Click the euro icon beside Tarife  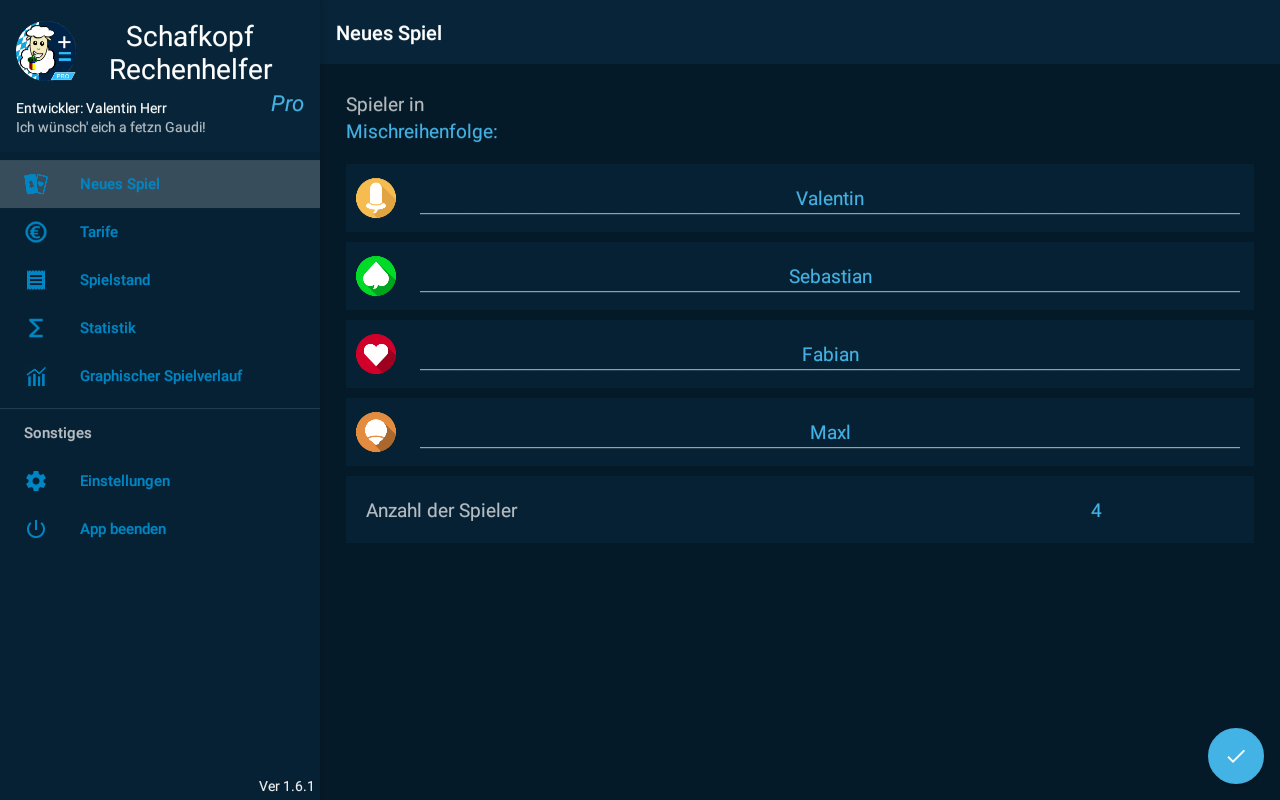click(x=36, y=232)
